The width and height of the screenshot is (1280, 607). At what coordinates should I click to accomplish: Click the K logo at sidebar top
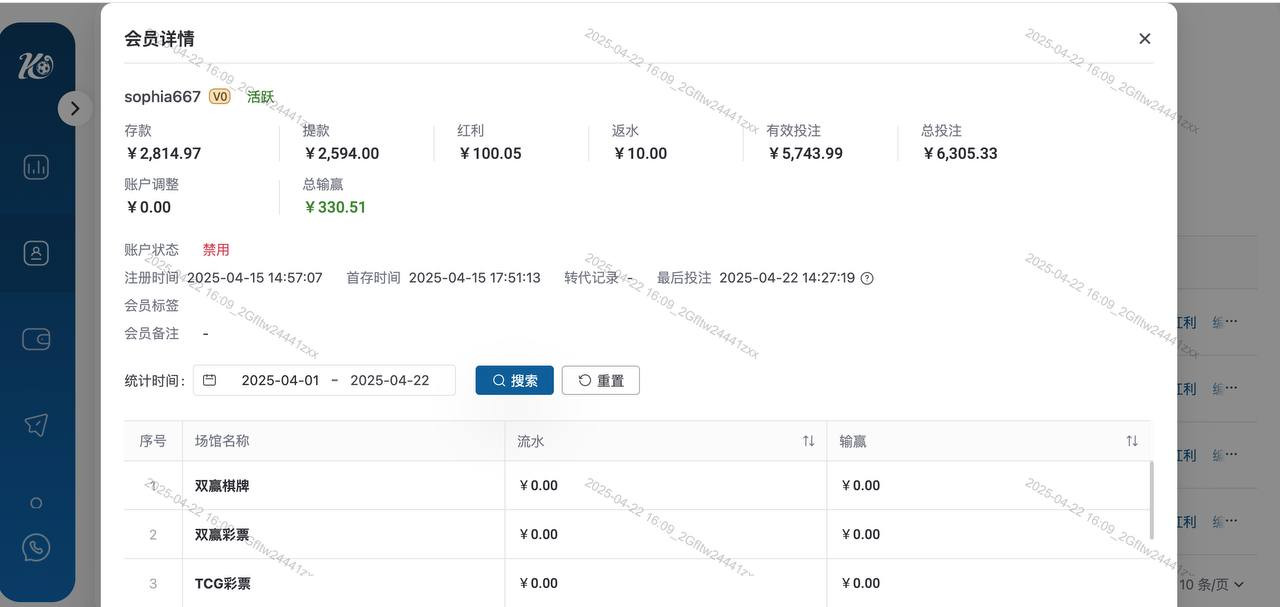36,66
